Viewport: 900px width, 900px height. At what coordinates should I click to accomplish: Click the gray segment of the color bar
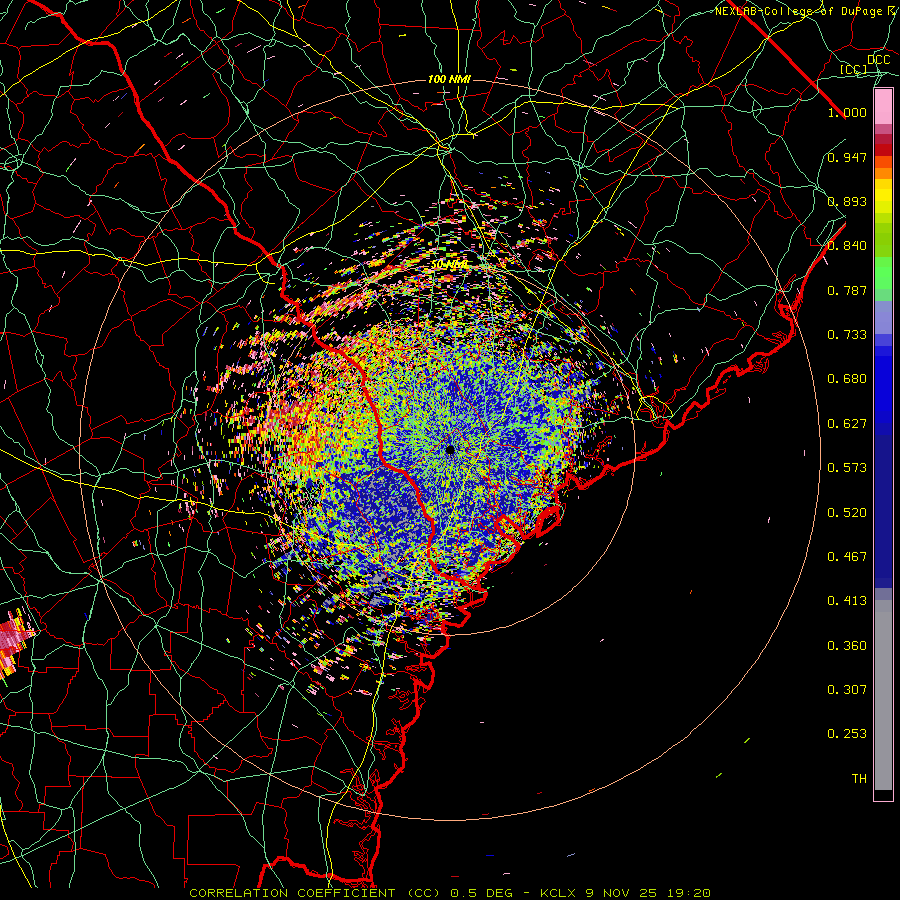tap(883, 695)
